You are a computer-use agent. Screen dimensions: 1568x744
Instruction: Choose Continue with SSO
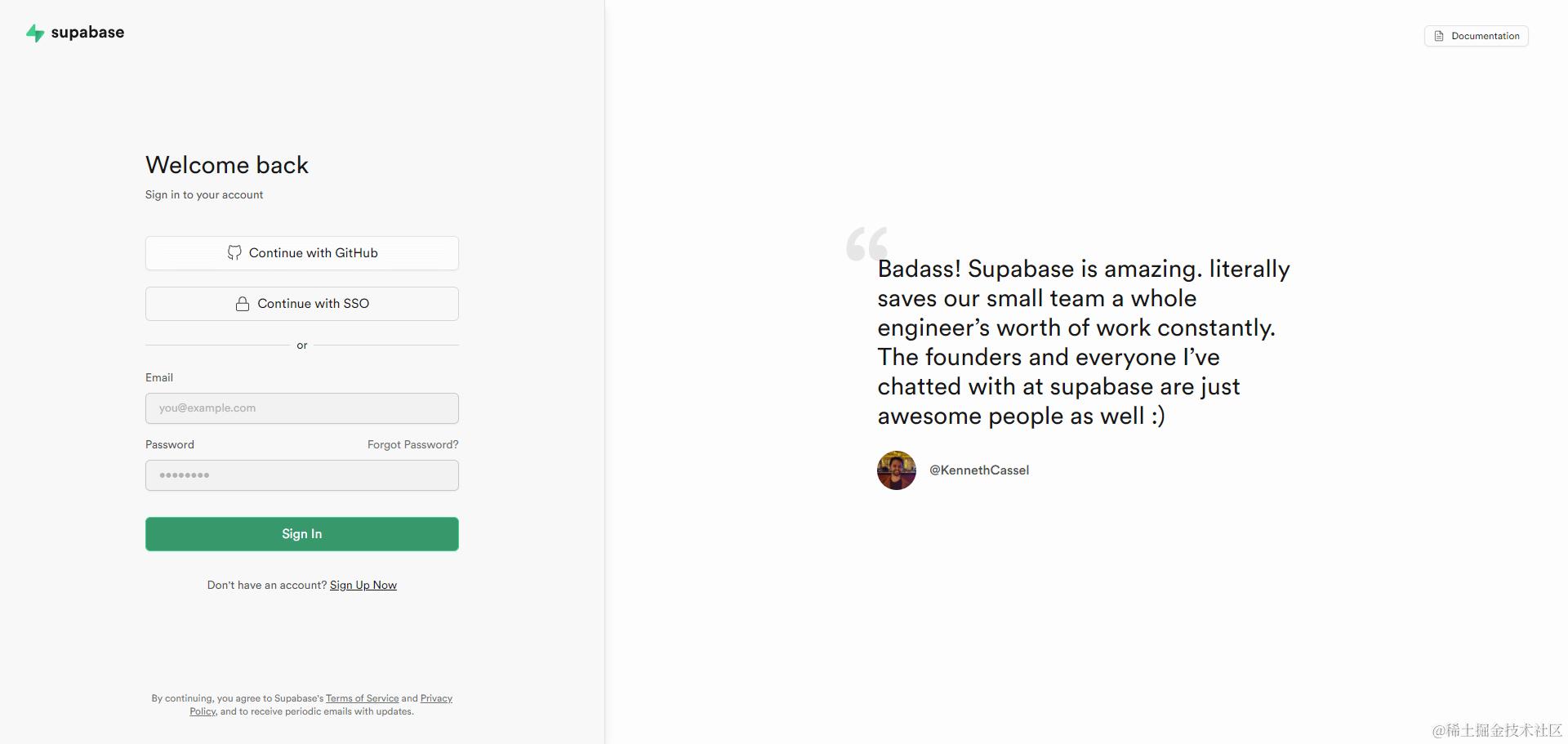click(302, 304)
